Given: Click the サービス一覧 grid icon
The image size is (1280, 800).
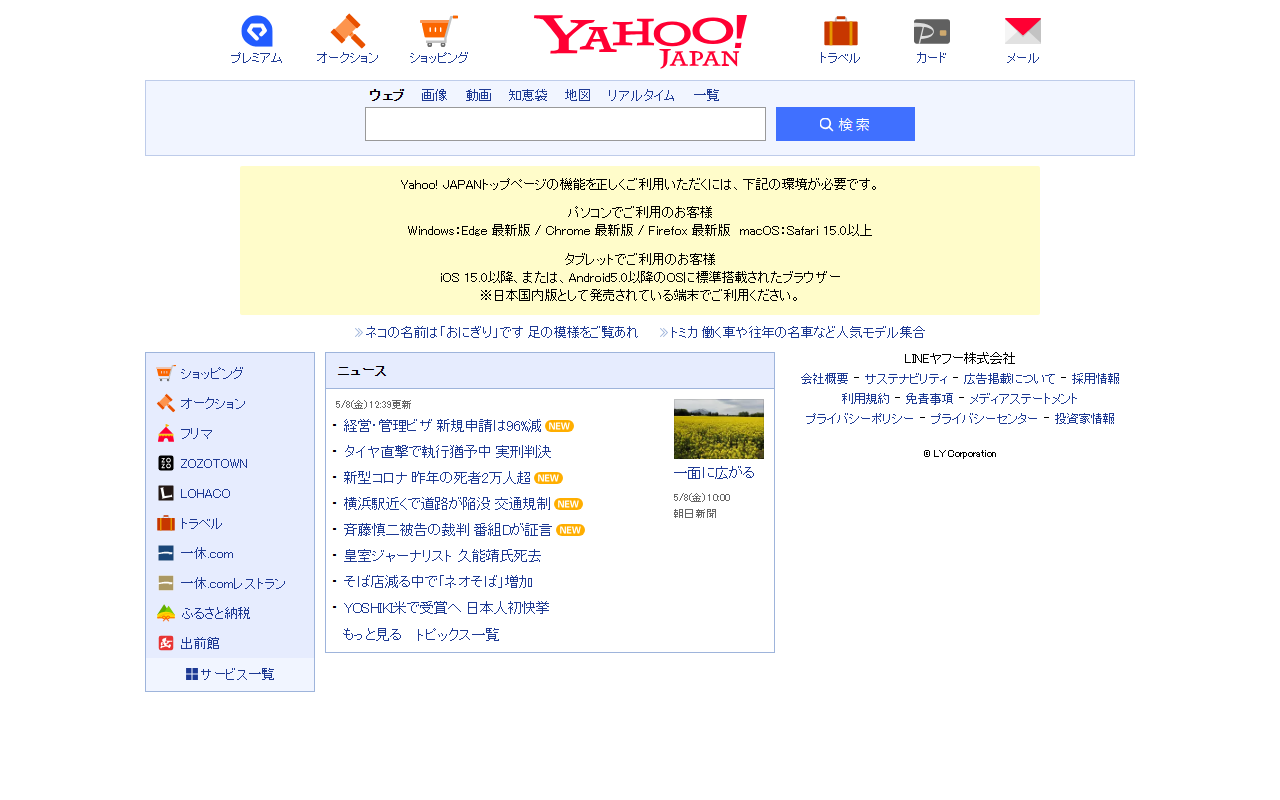Looking at the screenshot, I should pyautogui.click(x=192, y=674).
